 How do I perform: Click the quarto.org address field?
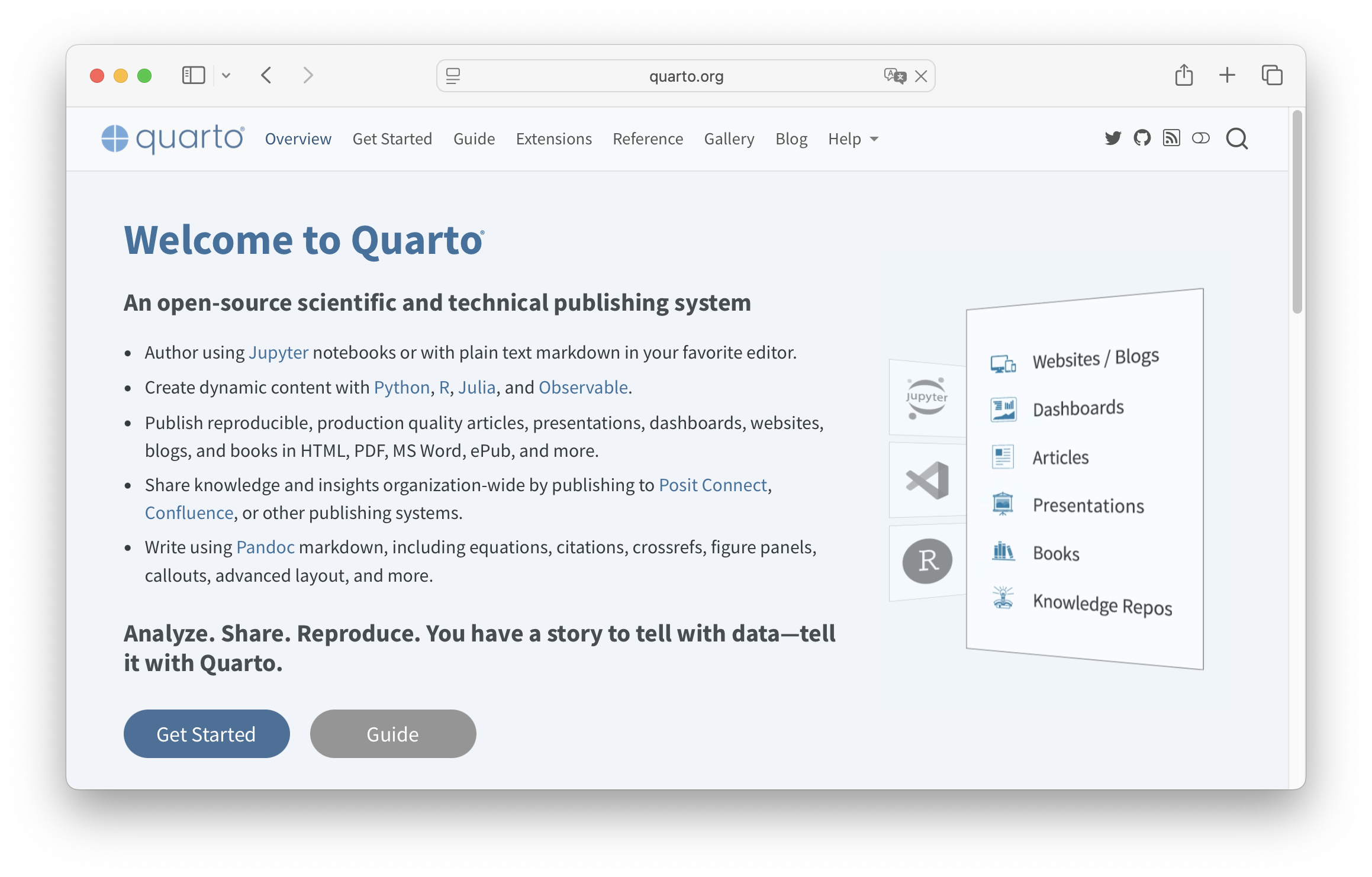686,76
